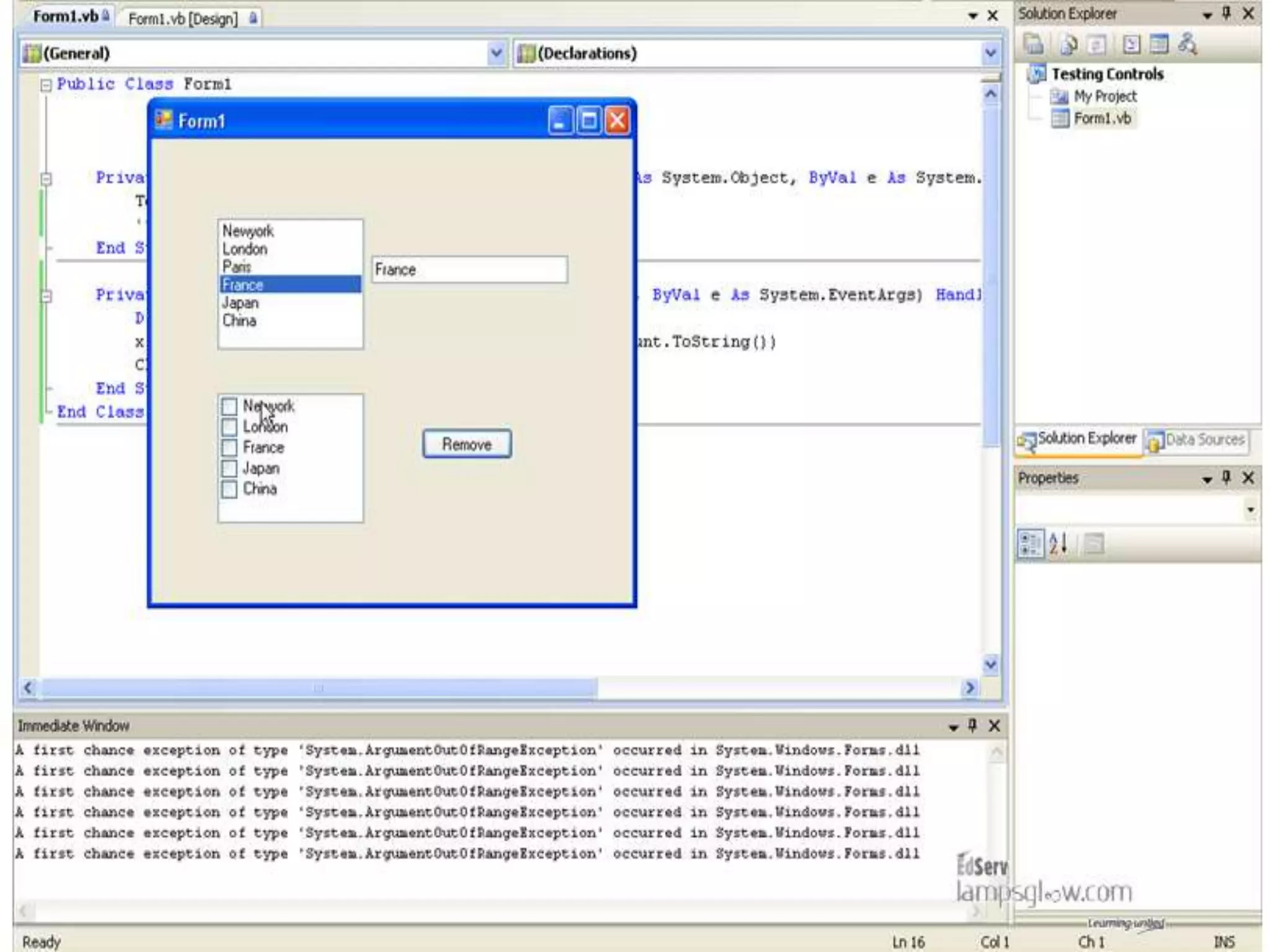
Task: Click code editor horizontal scrollbar right arrow
Action: 970,687
